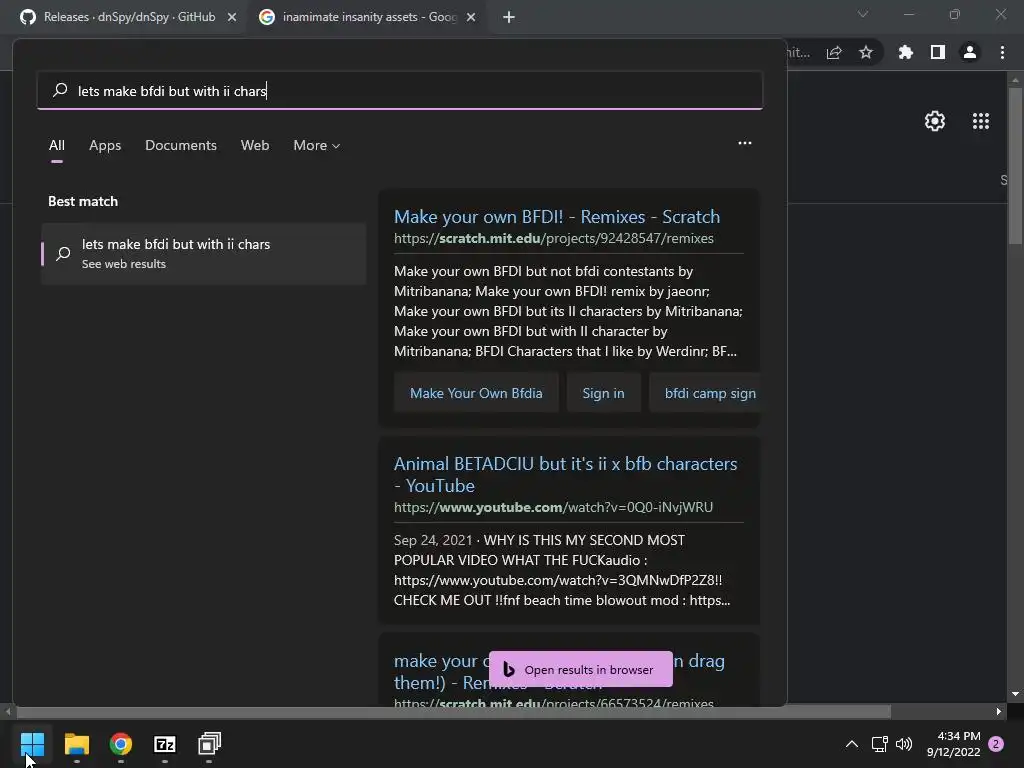This screenshot has width=1024, height=768.
Task: Open the Chrome profile avatar icon
Action: pos(970,52)
